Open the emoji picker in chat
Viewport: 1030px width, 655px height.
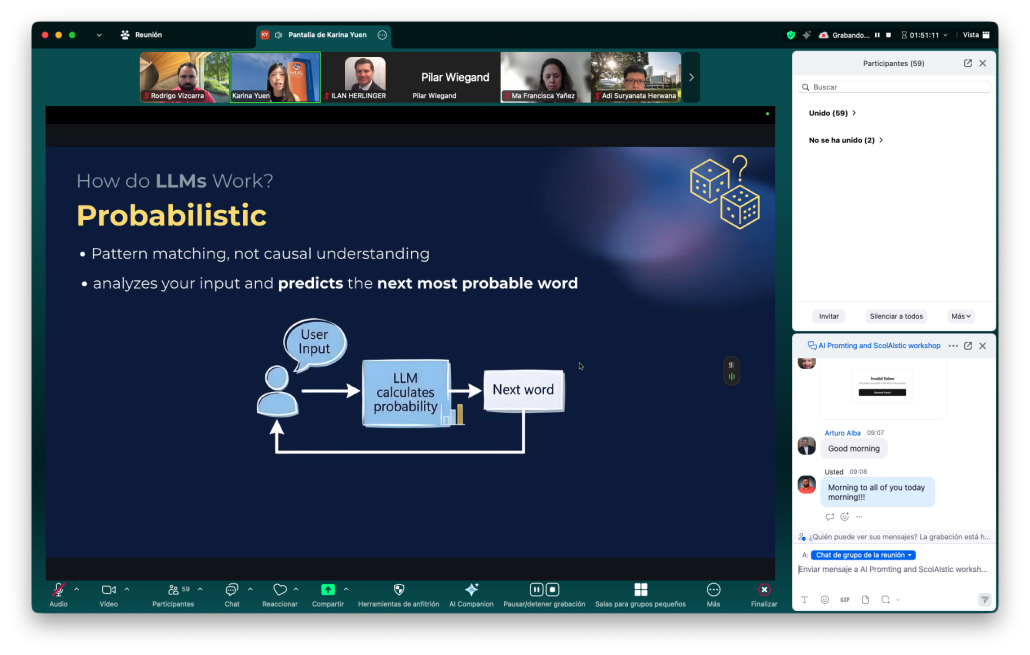pos(825,600)
